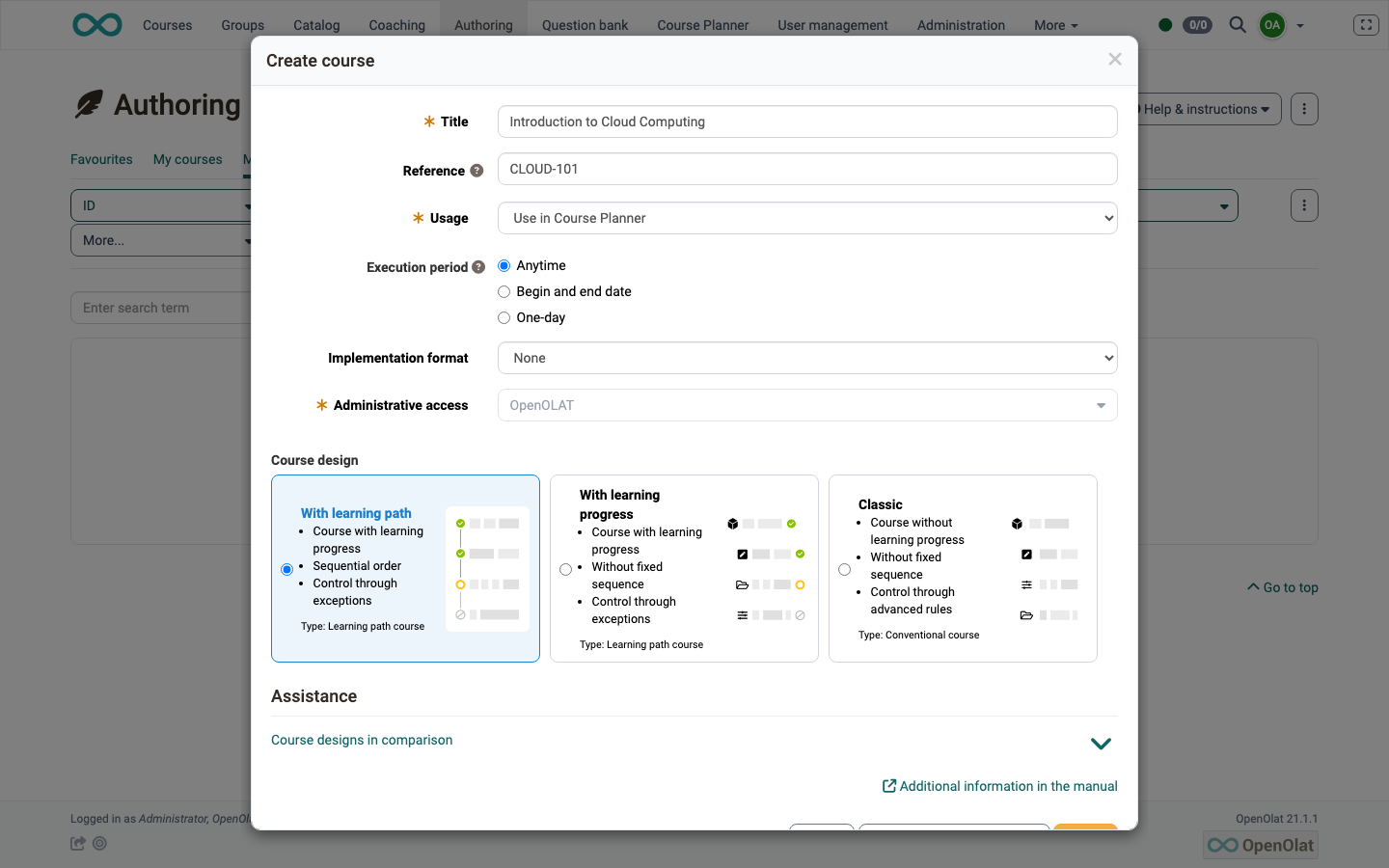Viewport: 1389px width, 868px height.
Task: Toggle the fullscreen mode icon
Action: [1366, 25]
